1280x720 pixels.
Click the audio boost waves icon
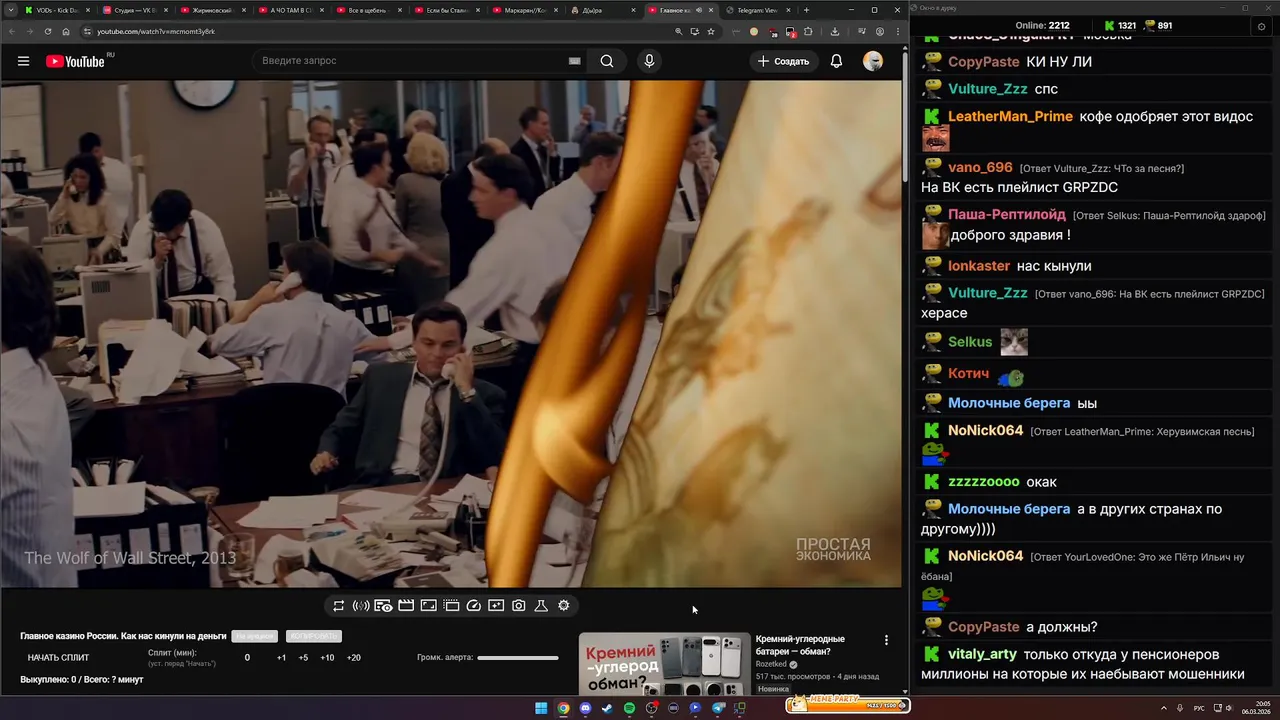361,605
